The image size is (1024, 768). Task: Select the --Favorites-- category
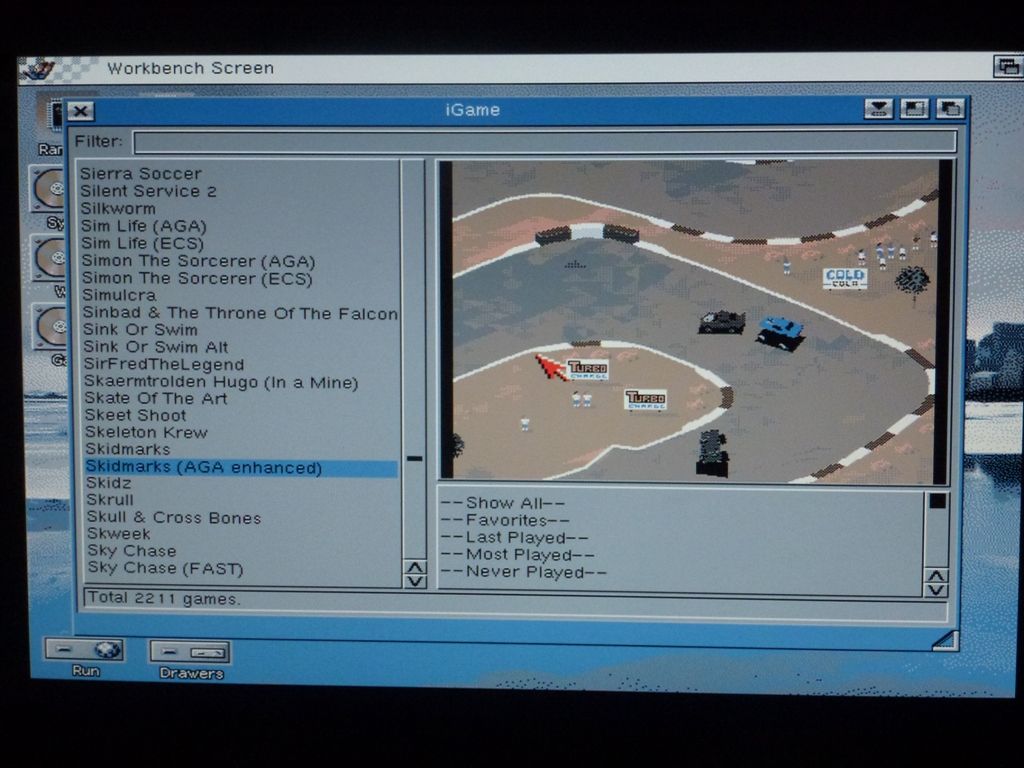[505, 520]
